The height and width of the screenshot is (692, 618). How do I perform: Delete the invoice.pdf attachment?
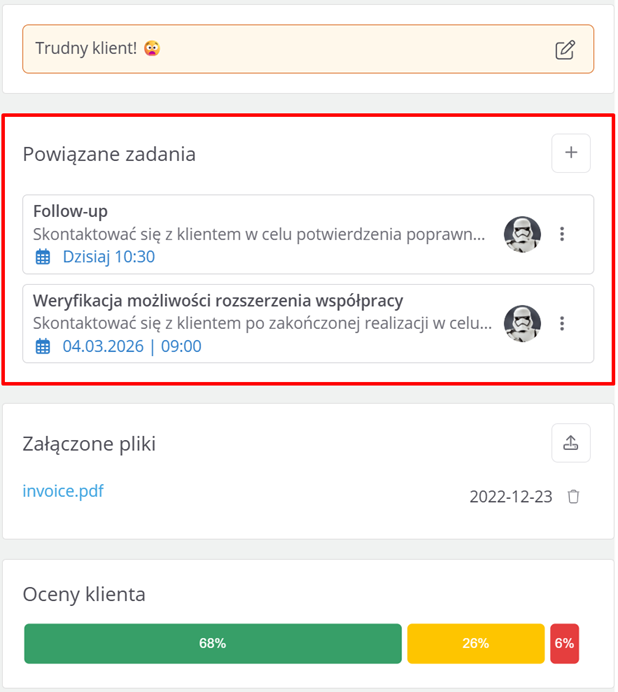click(573, 497)
